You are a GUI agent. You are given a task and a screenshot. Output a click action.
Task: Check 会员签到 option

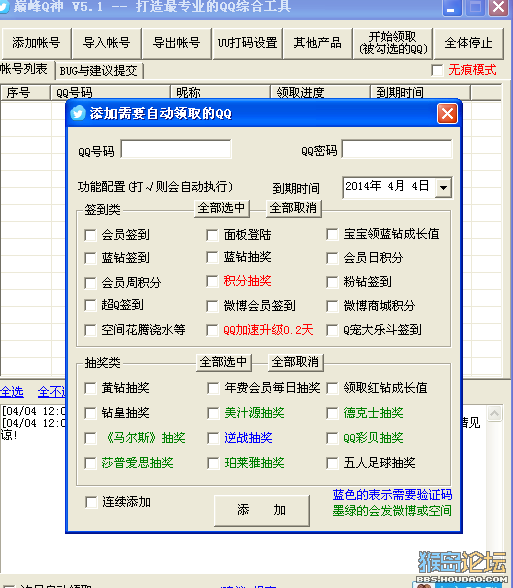tap(90, 235)
